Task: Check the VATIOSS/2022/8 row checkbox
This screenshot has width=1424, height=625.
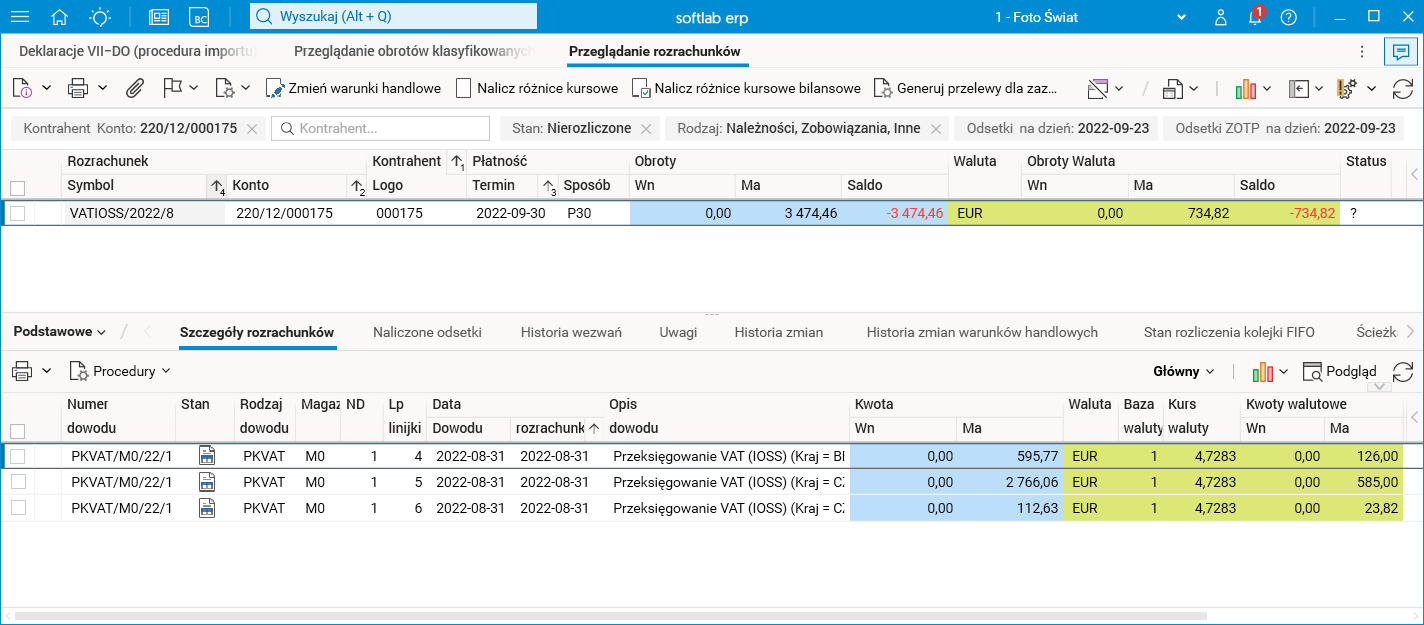Action: [18, 213]
